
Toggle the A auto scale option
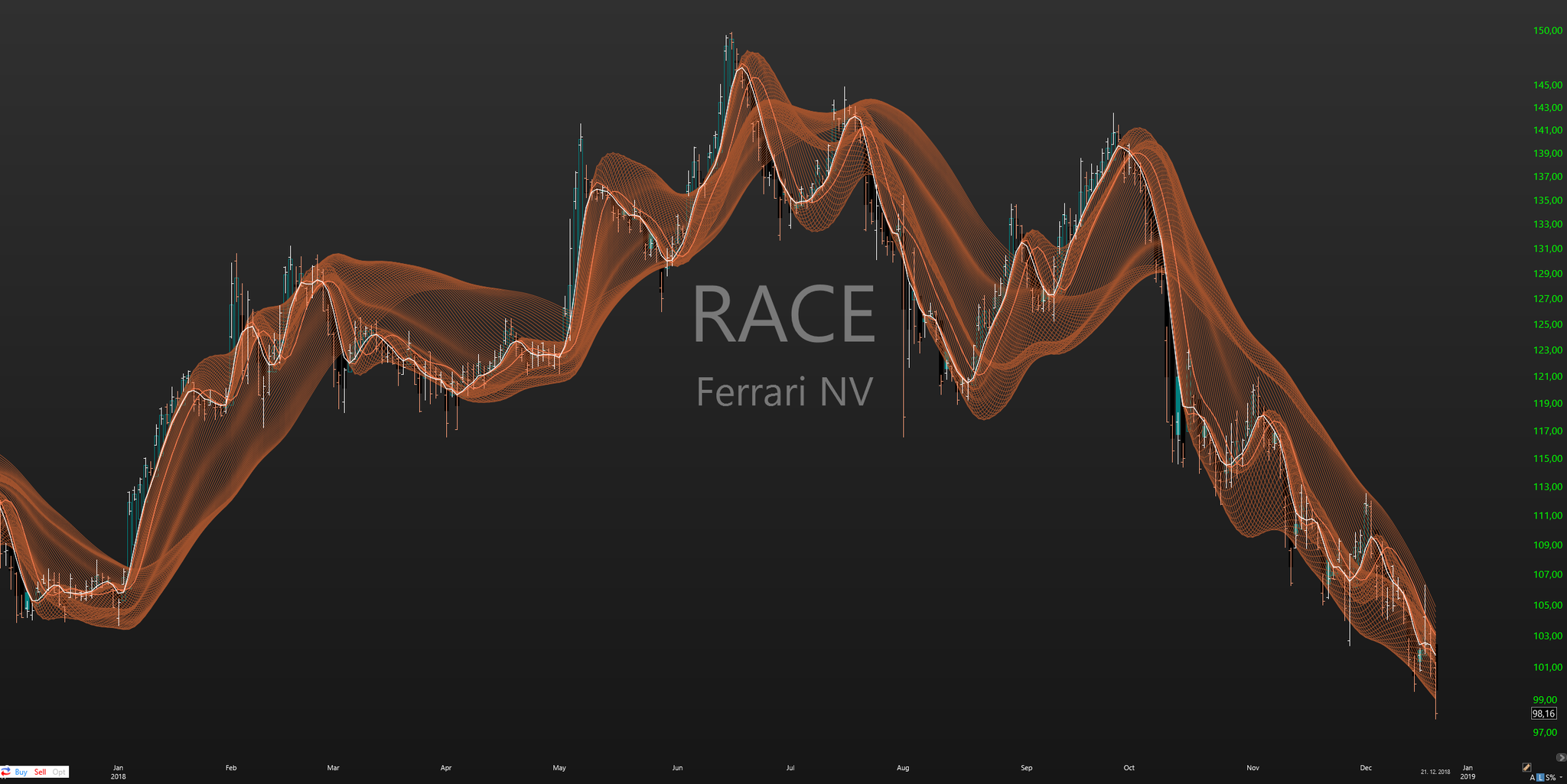[1533, 778]
